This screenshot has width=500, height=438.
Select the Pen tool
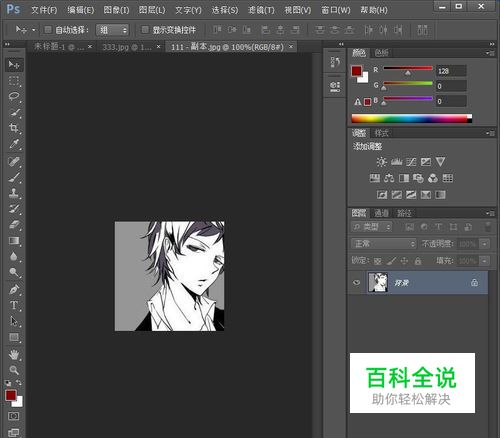click(x=14, y=290)
